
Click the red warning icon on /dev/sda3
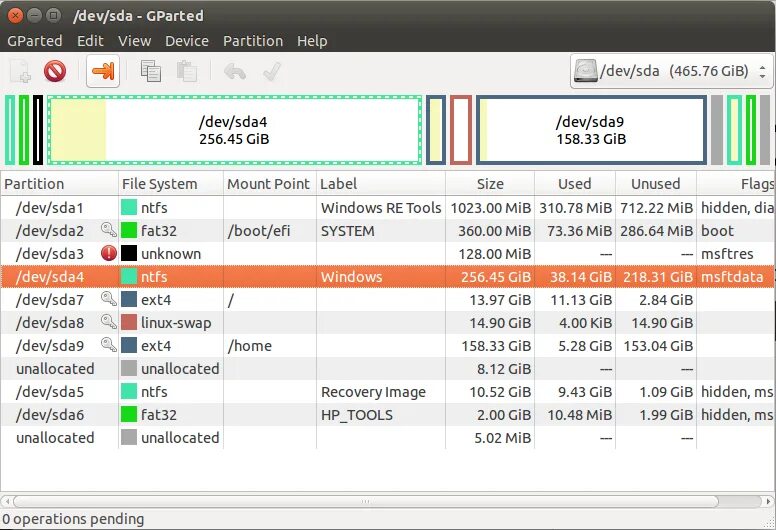click(108, 253)
